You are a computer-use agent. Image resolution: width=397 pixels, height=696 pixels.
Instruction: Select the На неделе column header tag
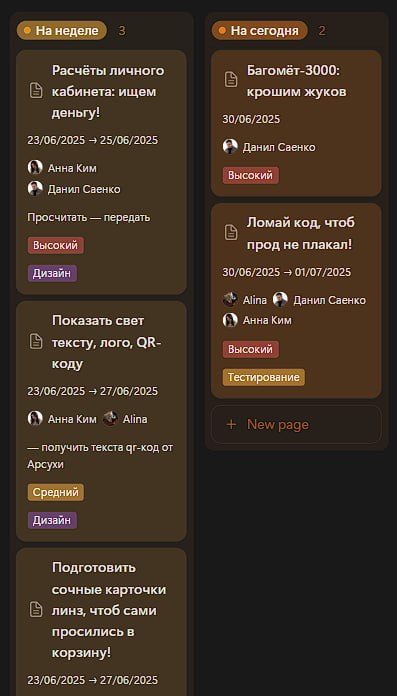[62, 31]
